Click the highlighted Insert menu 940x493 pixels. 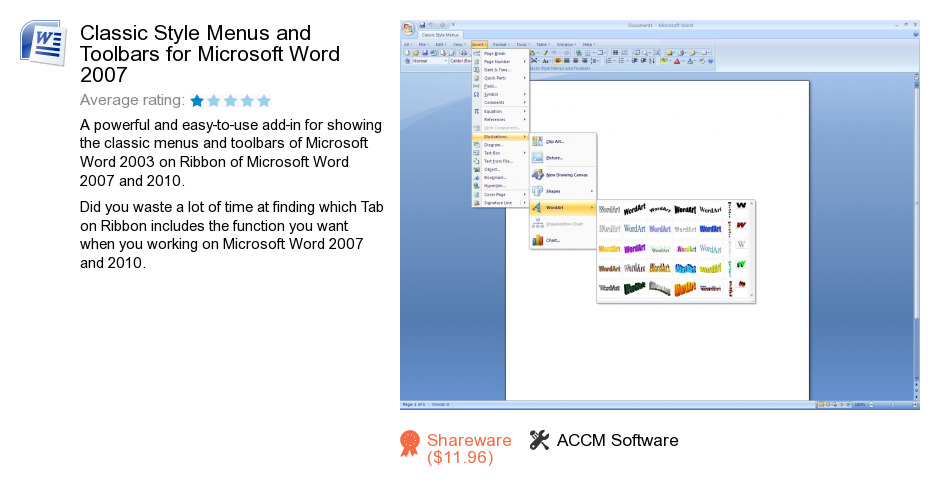pos(479,44)
